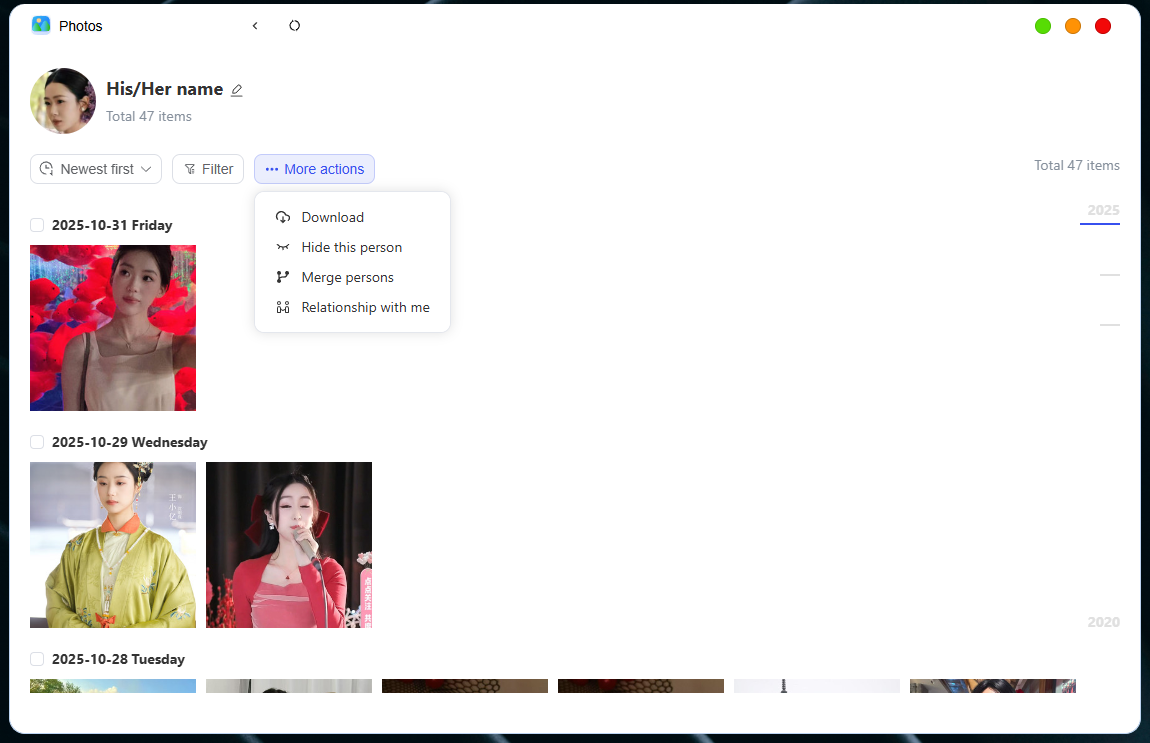The image size is (1150, 743).
Task: Go back with the left arrow icon
Action: click(x=255, y=26)
